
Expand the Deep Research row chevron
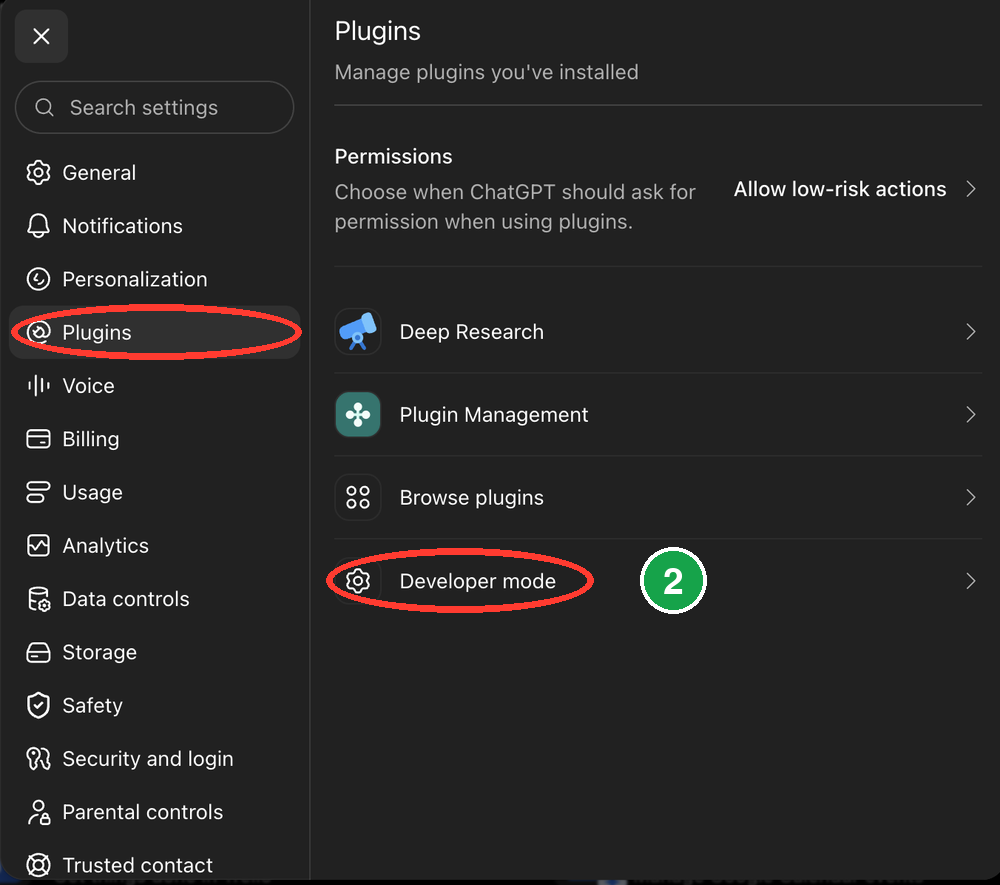(x=971, y=332)
